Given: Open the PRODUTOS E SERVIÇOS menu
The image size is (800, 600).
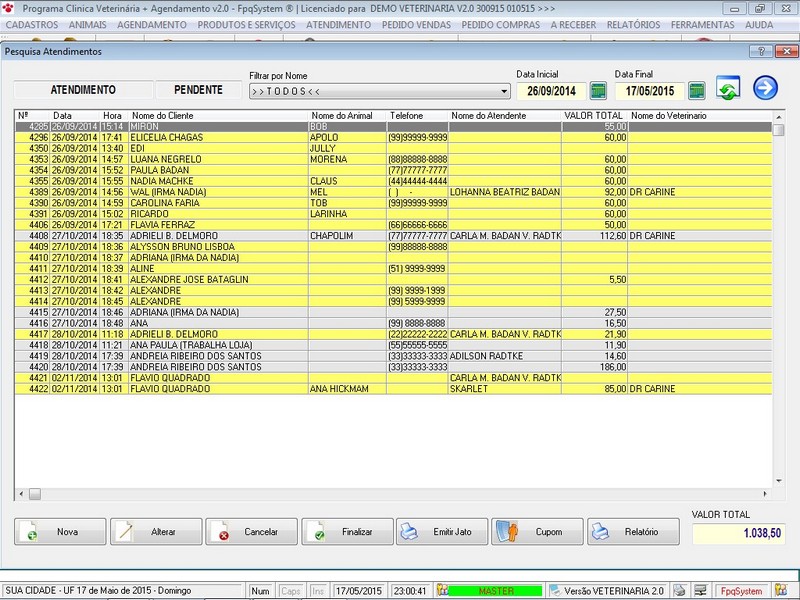Looking at the screenshot, I should coord(246,24).
